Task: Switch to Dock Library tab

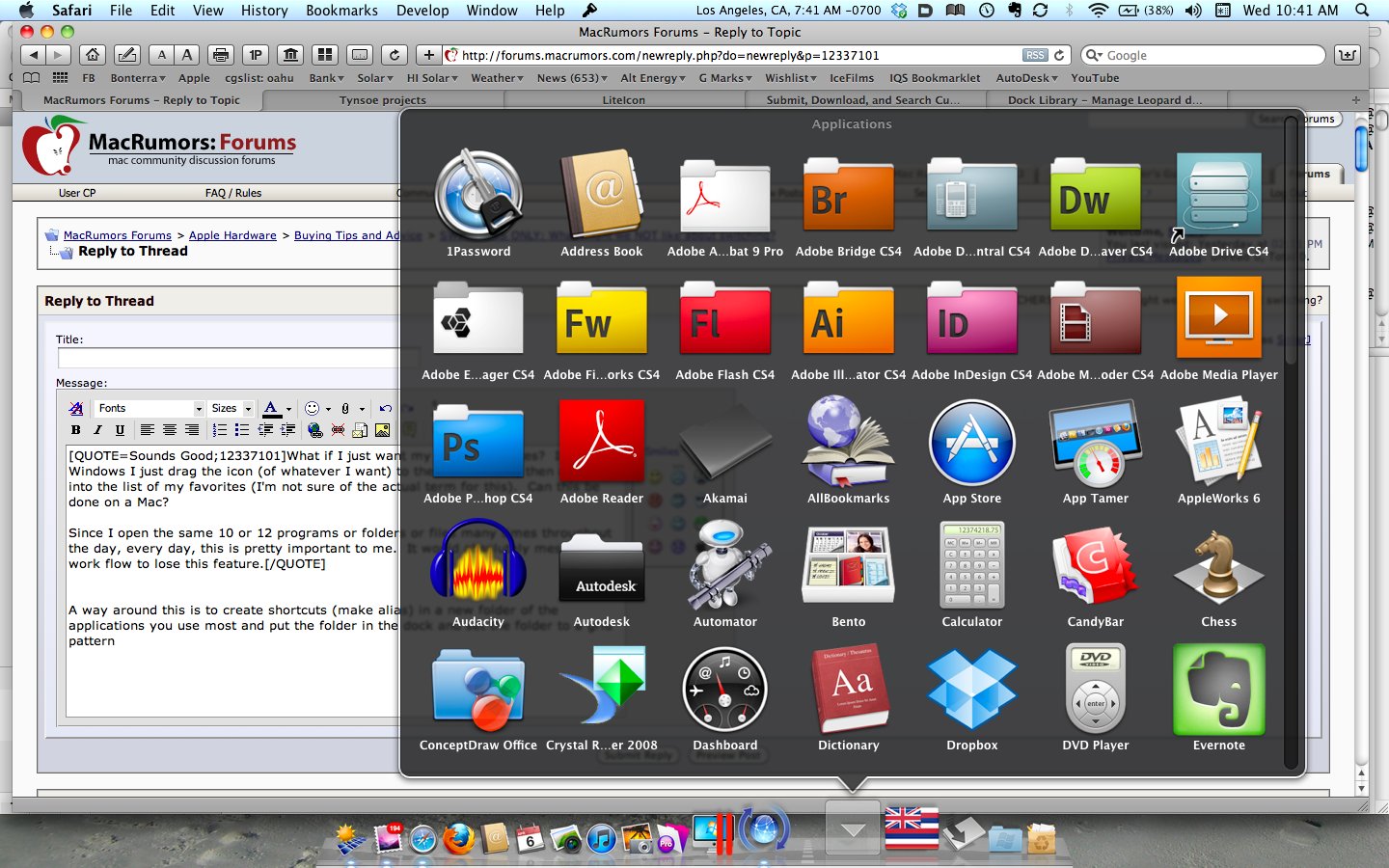Action: (x=1105, y=100)
